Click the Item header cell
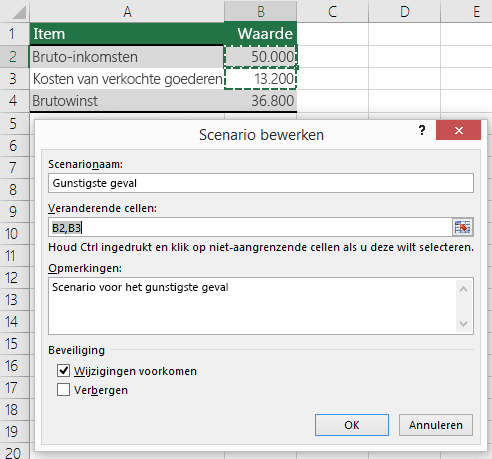This screenshot has width=492, height=459. point(127,34)
